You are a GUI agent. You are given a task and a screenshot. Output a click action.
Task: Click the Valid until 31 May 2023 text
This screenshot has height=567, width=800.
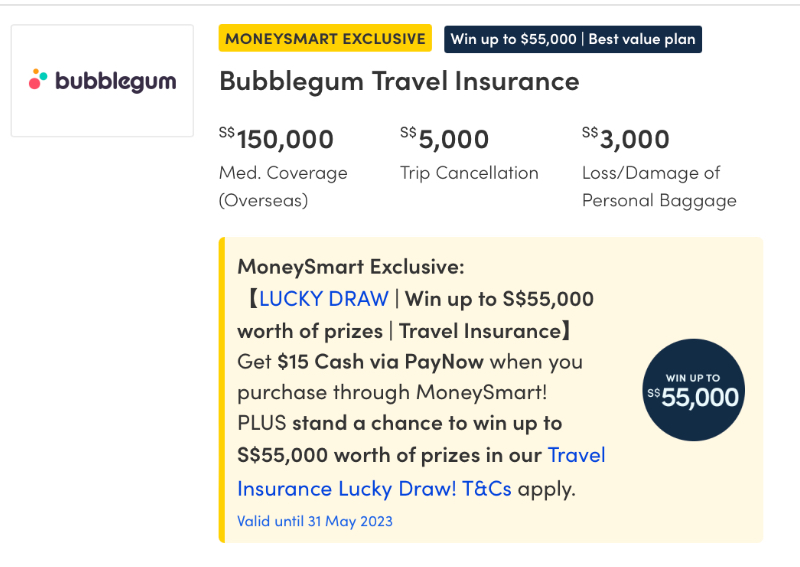click(315, 521)
